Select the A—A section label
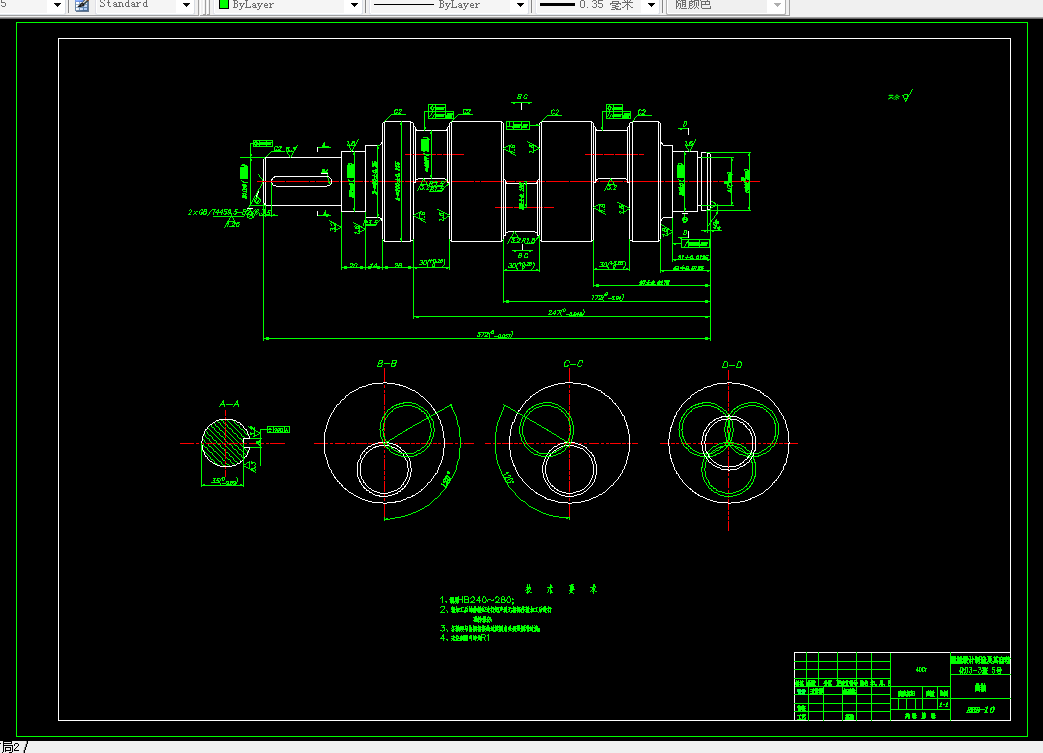This screenshot has width=1043, height=753. tap(229, 404)
